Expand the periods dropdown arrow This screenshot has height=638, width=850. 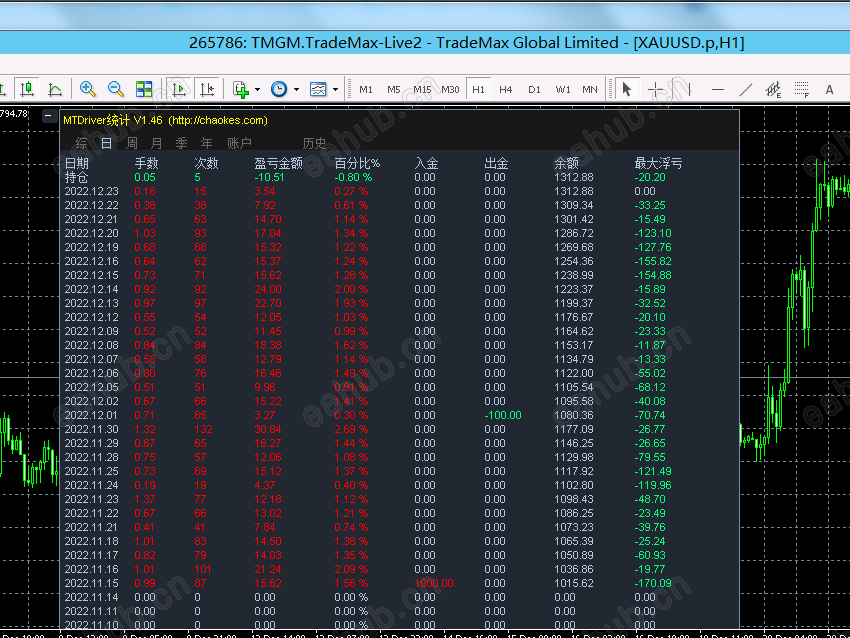[297, 89]
